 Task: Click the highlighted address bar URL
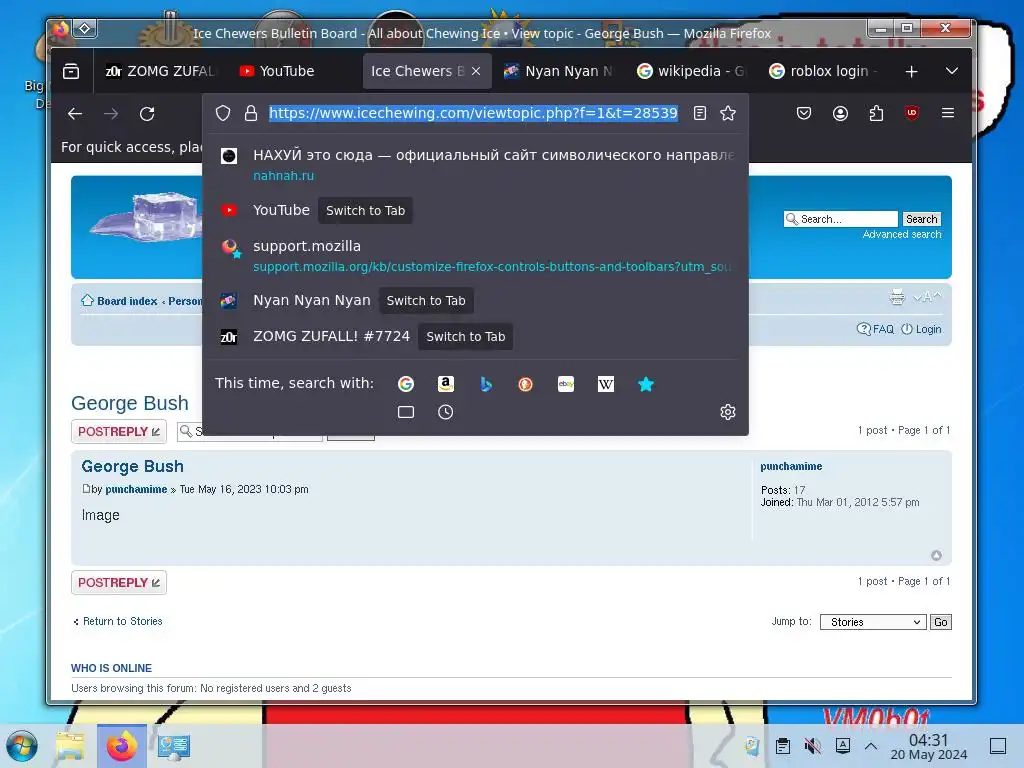[473, 113]
